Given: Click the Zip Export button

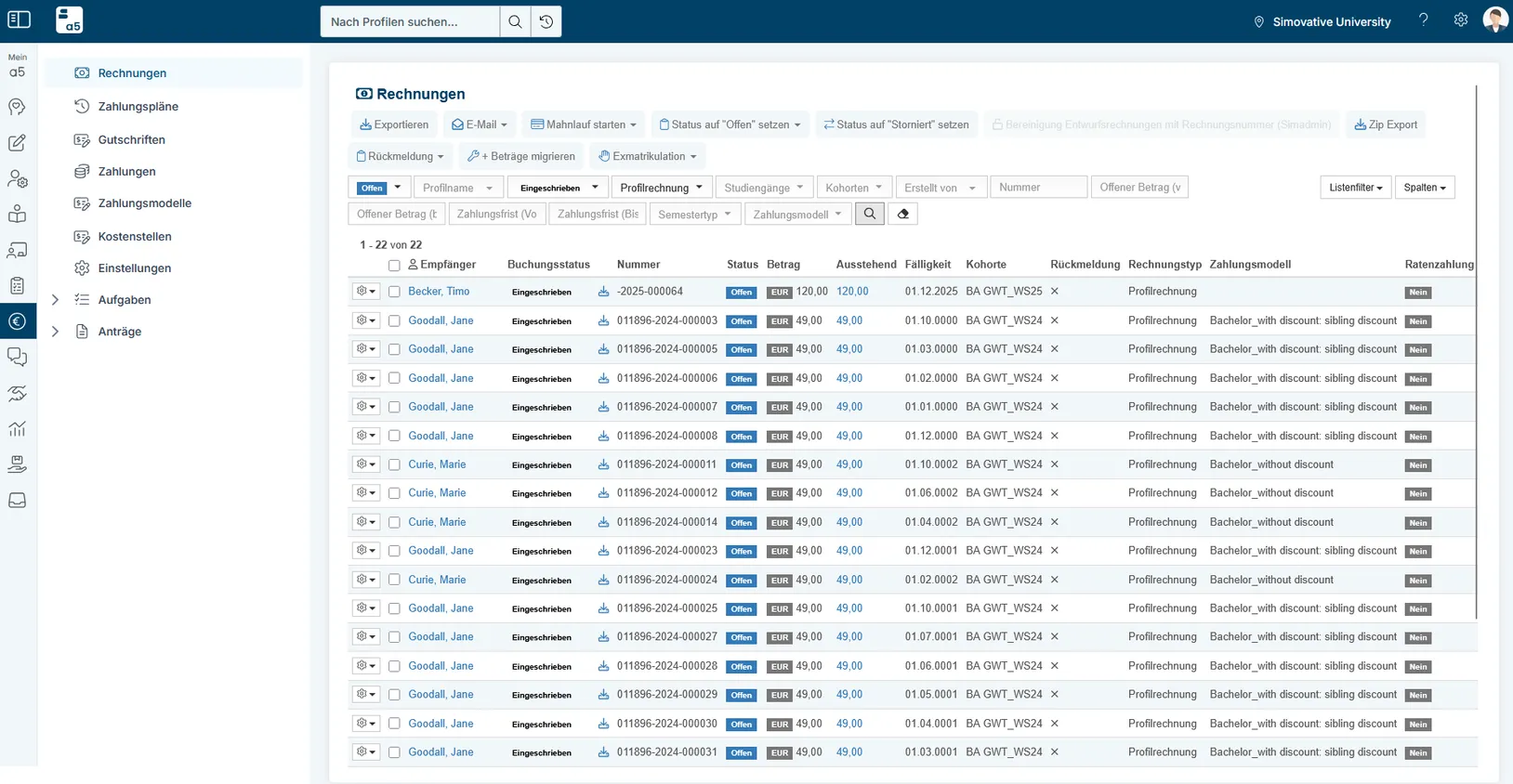Looking at the screenshot, I should click(1386, 124).
